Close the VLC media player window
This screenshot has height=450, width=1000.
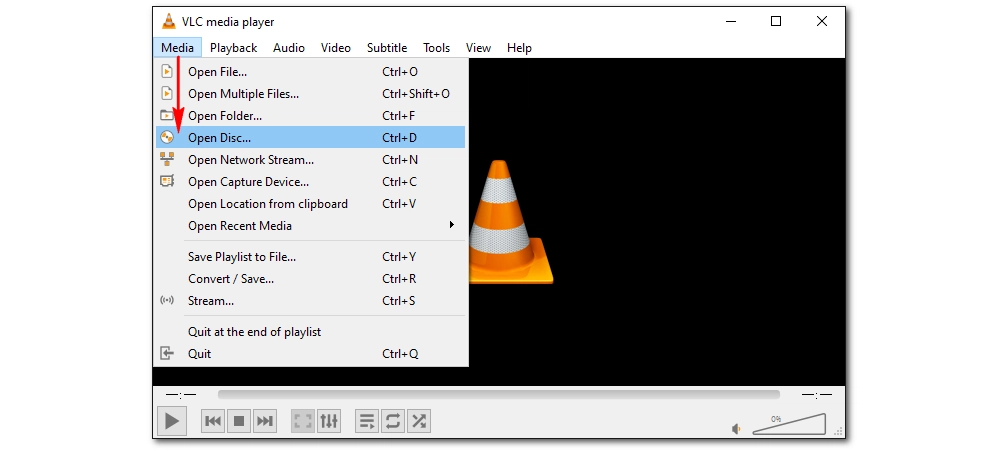[822, 21]
